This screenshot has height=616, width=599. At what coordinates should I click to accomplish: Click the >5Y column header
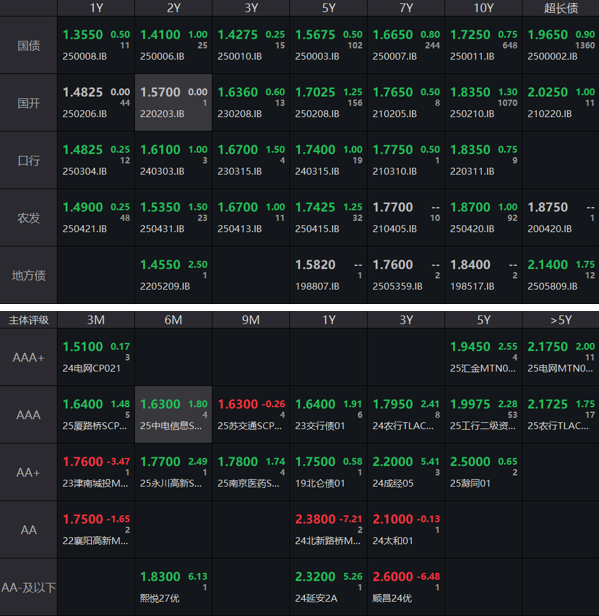(561, 320)
